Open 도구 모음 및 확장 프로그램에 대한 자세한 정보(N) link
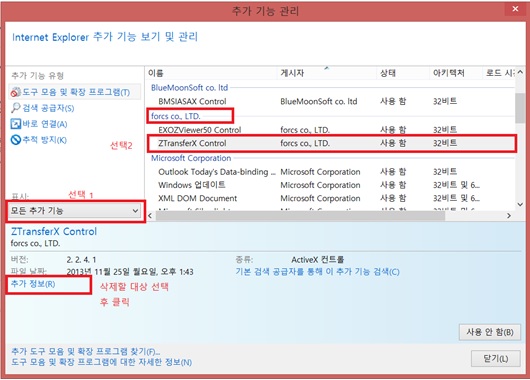530x380 pixels. pyautogui.click(x=102, y=362)
